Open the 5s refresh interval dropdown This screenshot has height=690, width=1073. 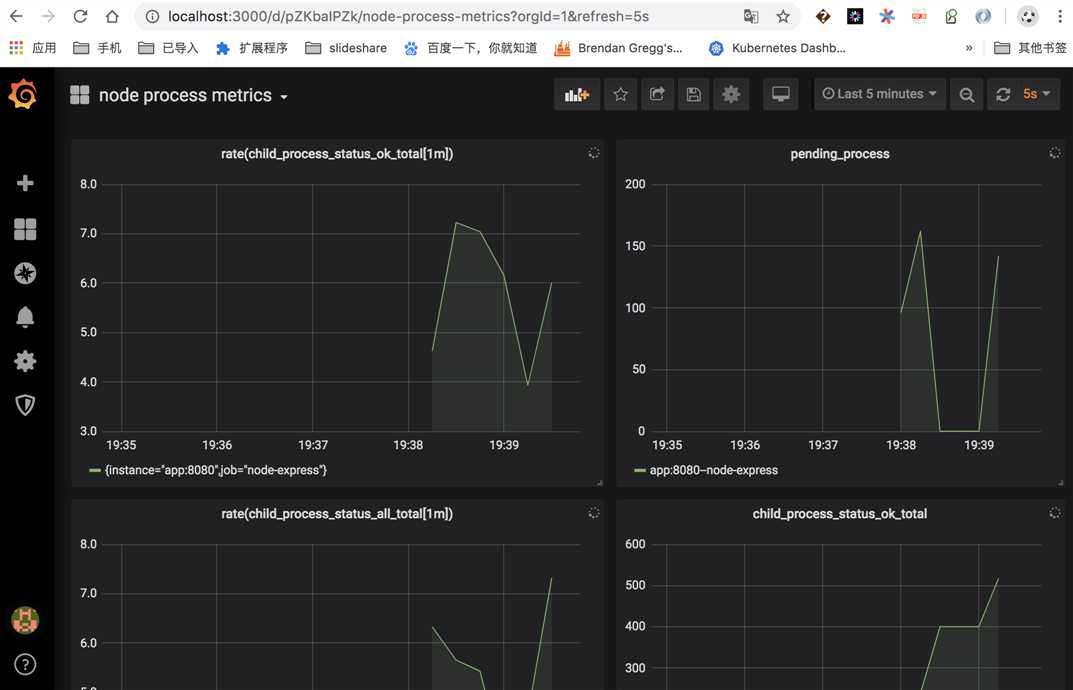click(1035, 94)
